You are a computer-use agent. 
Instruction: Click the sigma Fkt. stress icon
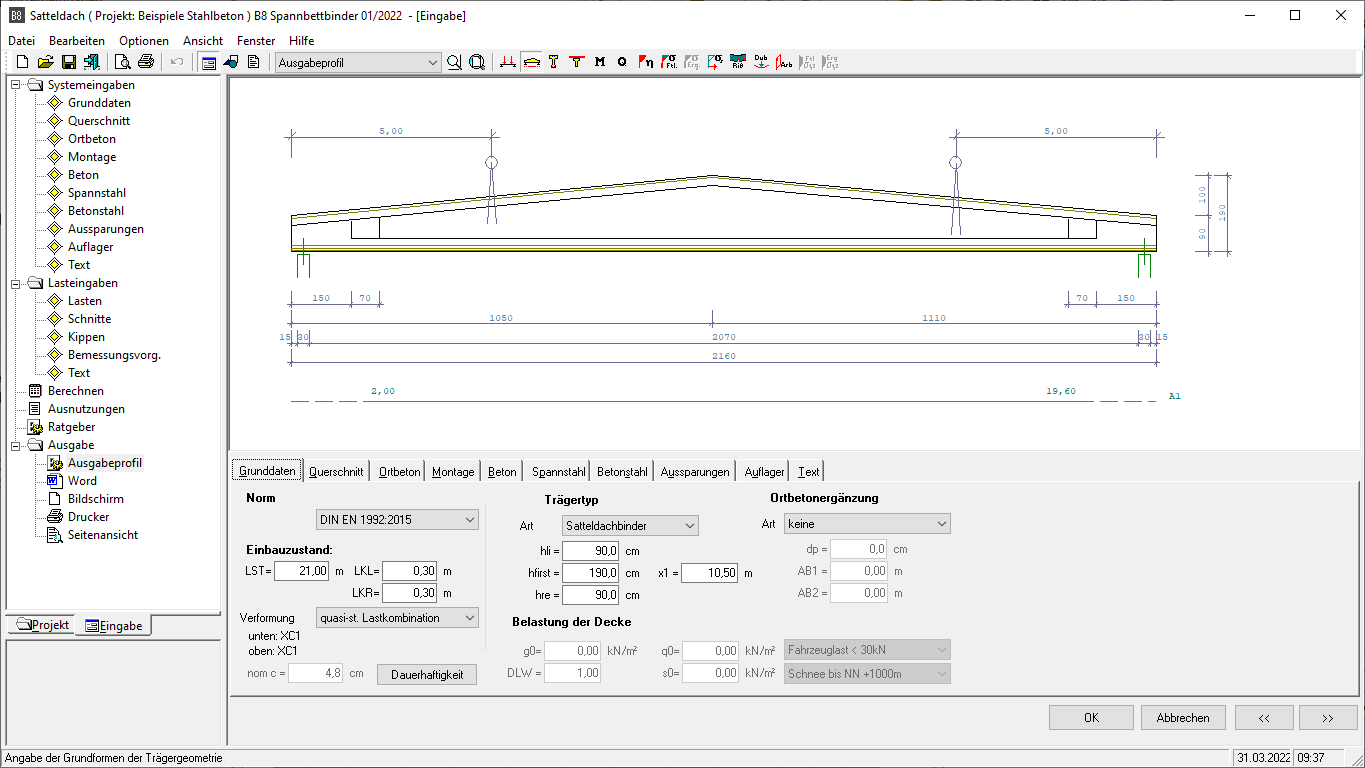(669, 62)
